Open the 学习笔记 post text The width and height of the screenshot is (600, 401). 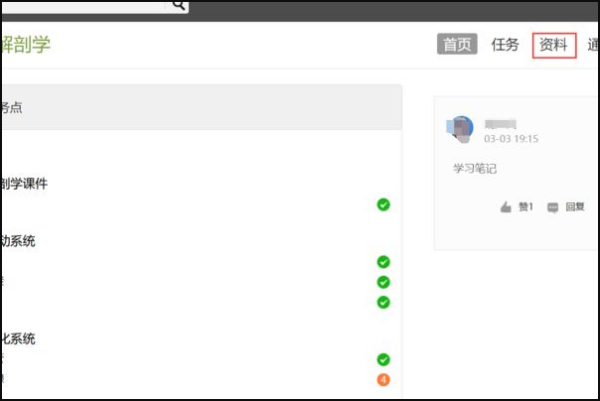tap(475, 169)
